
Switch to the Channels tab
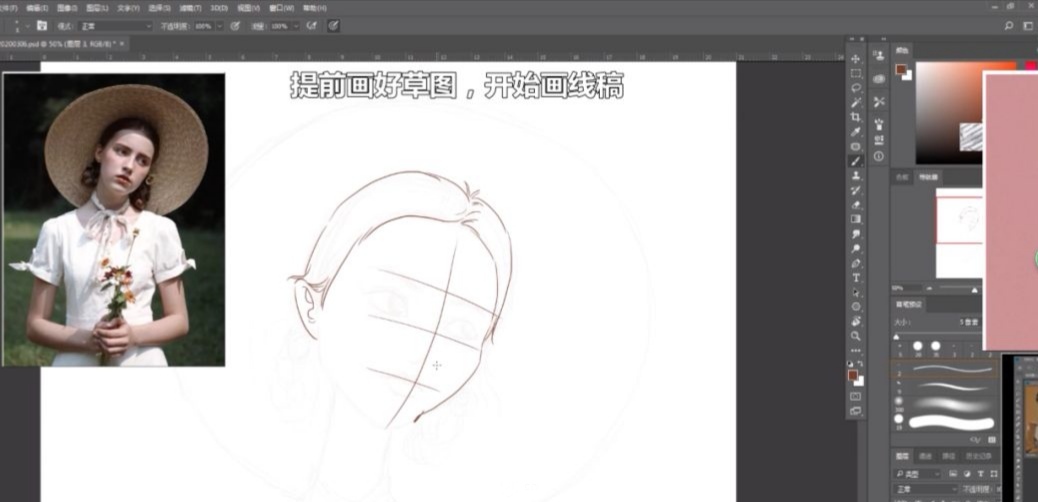click(x=925, y=456)
